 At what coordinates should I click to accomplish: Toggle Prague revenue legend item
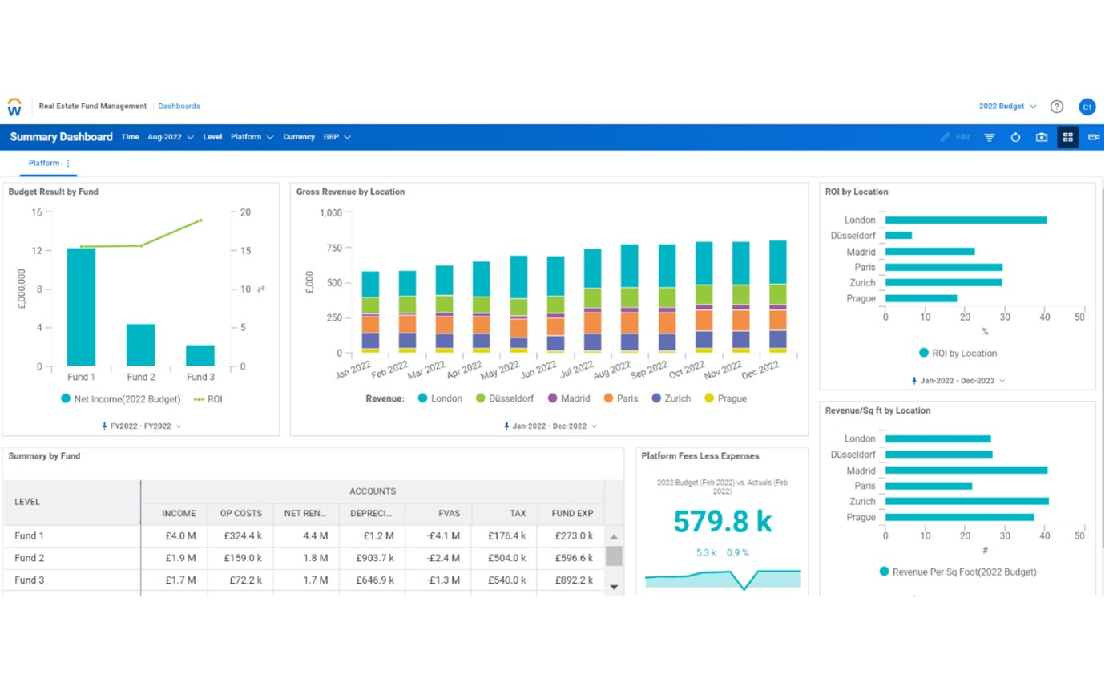coord(725,399)
